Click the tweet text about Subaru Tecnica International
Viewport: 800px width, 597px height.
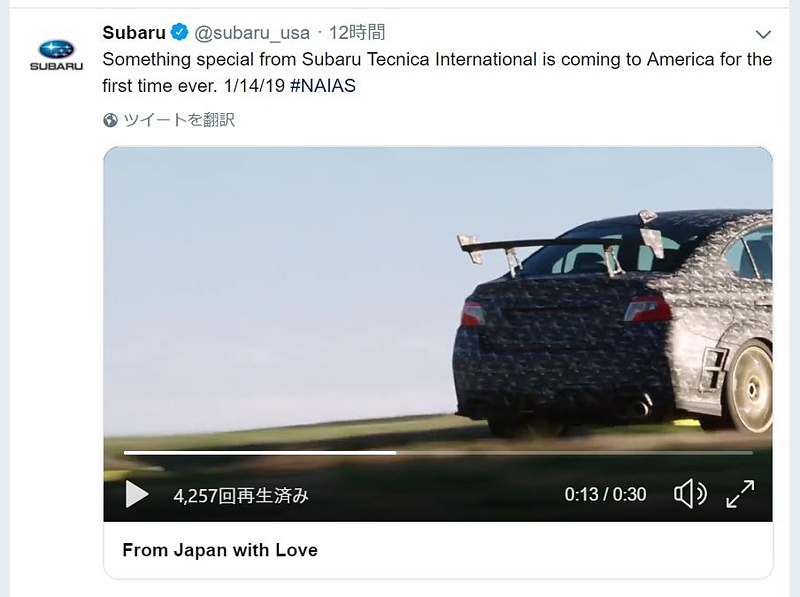point(437,72)
